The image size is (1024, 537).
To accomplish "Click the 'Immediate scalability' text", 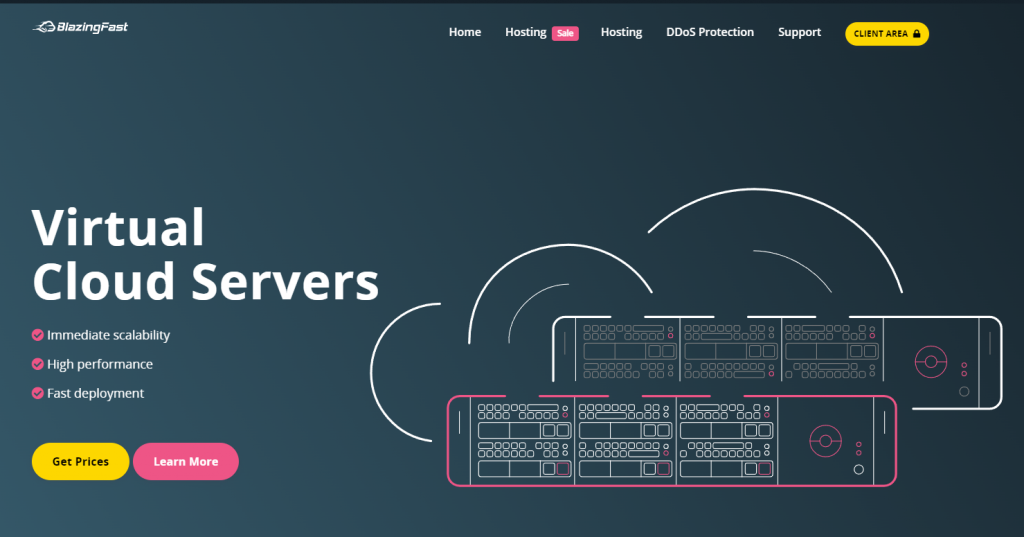I will pos(108,335).
